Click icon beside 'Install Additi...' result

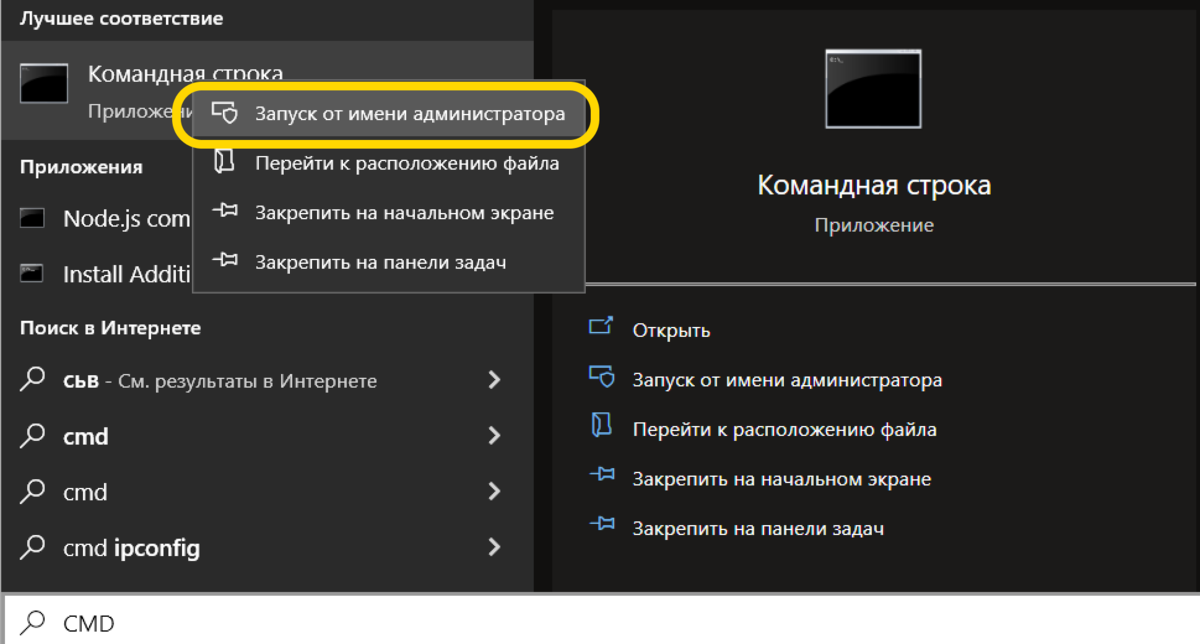pyautogui.click(x=33, y=273)
